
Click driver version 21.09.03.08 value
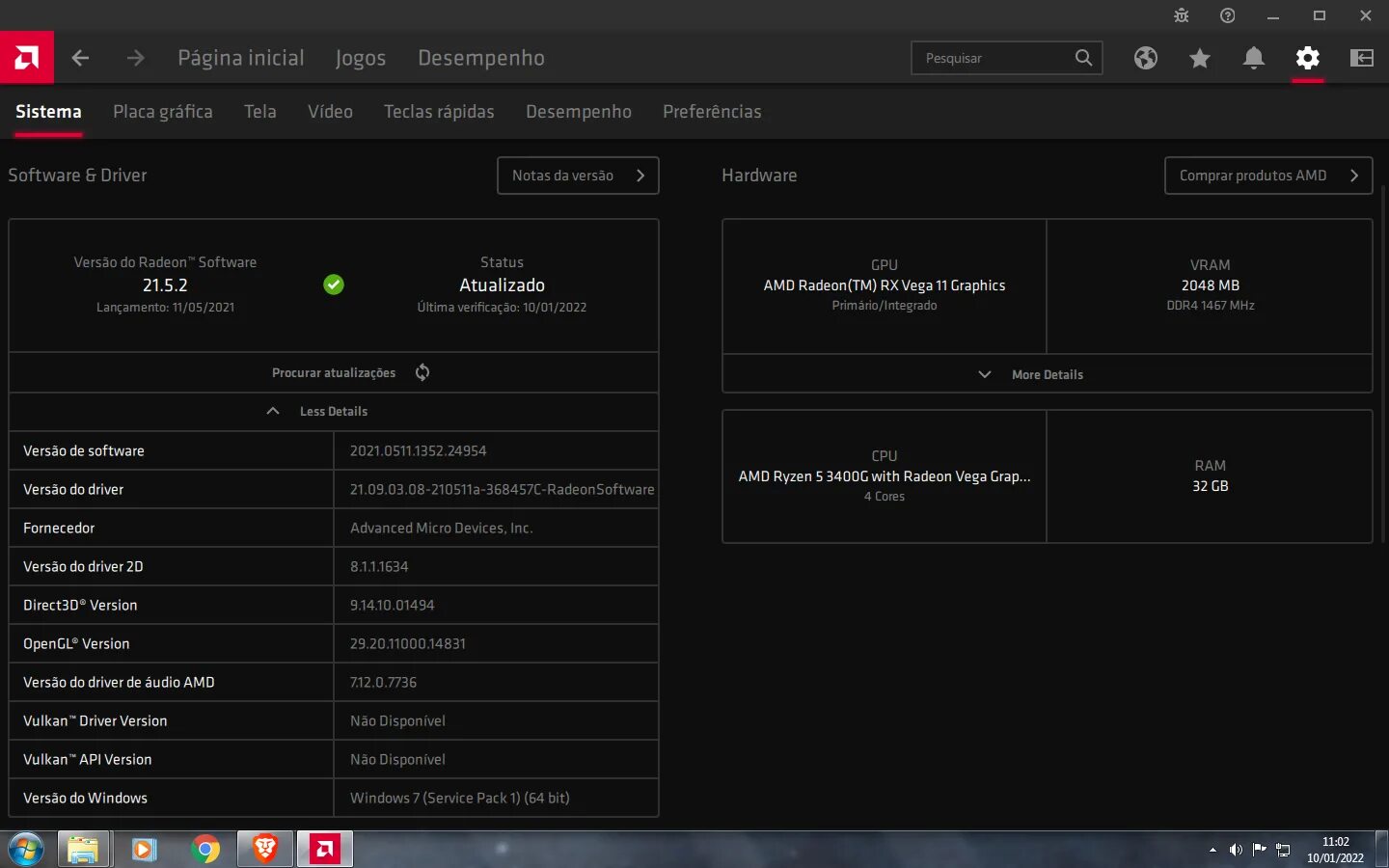502,489
